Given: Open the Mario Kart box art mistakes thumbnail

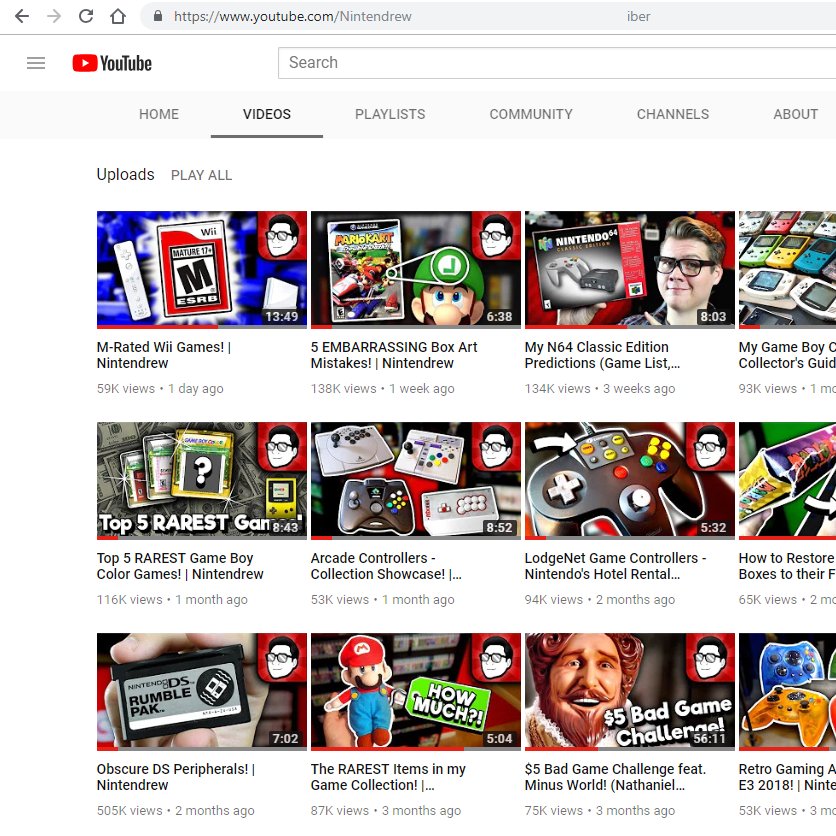Looking at the screenshot, I should click(x=416, y=270).
